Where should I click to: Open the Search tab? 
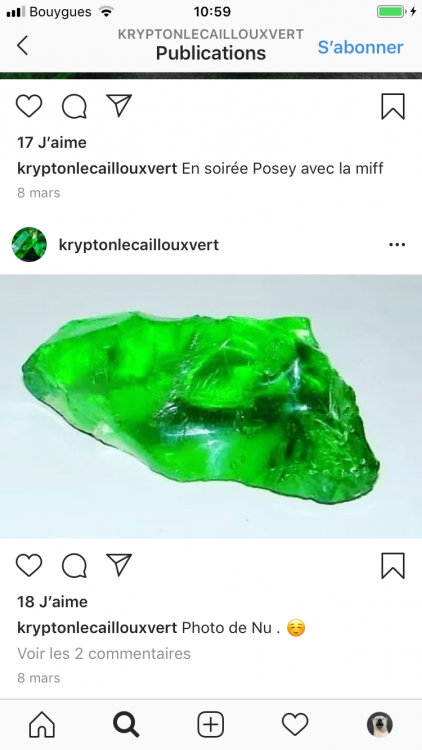point(126,725)
